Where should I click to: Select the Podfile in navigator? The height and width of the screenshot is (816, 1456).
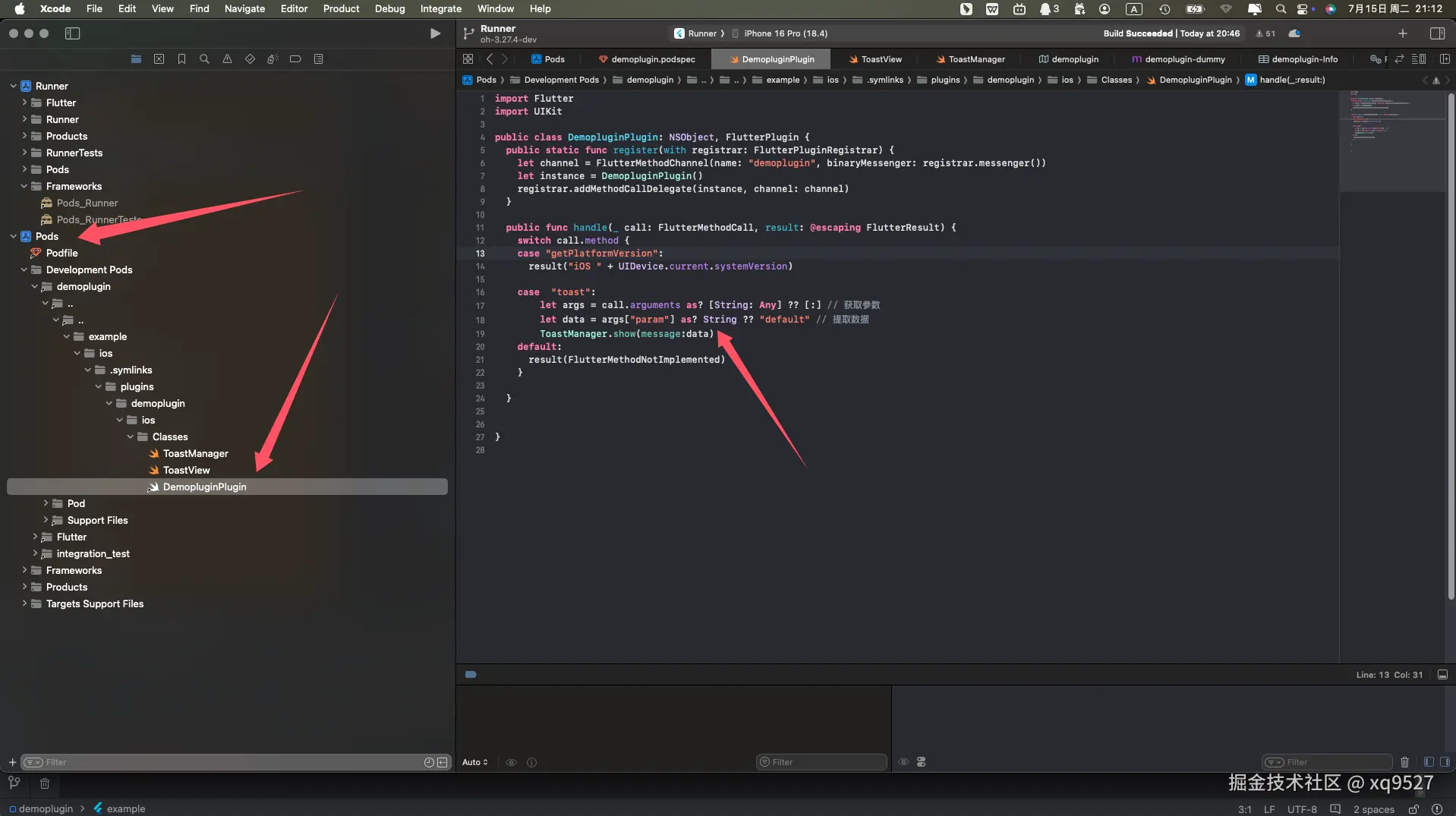(x=61, y=253)
